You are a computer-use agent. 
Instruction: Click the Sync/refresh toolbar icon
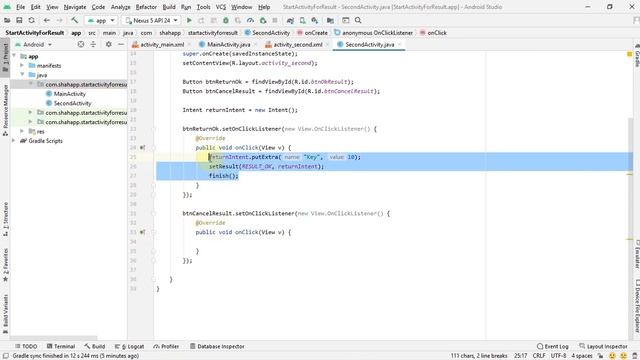click(x=31, y=20)
